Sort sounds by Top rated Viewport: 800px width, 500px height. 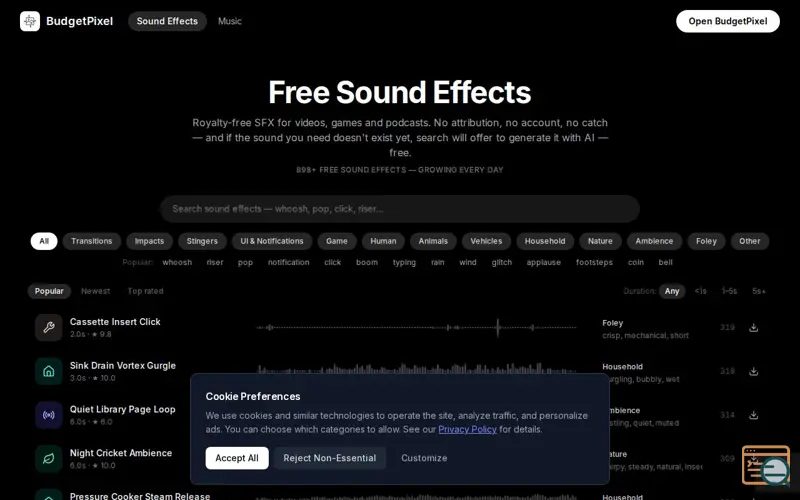pos(145,291)
